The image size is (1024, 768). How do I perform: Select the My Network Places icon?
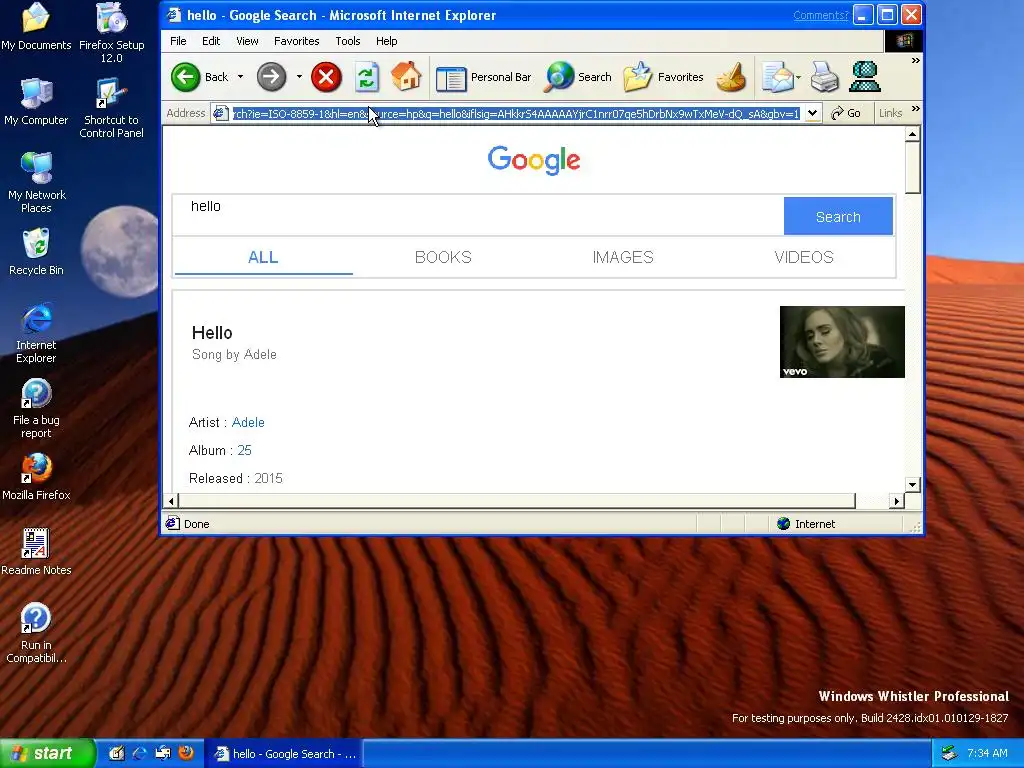[x=36, y=183]
